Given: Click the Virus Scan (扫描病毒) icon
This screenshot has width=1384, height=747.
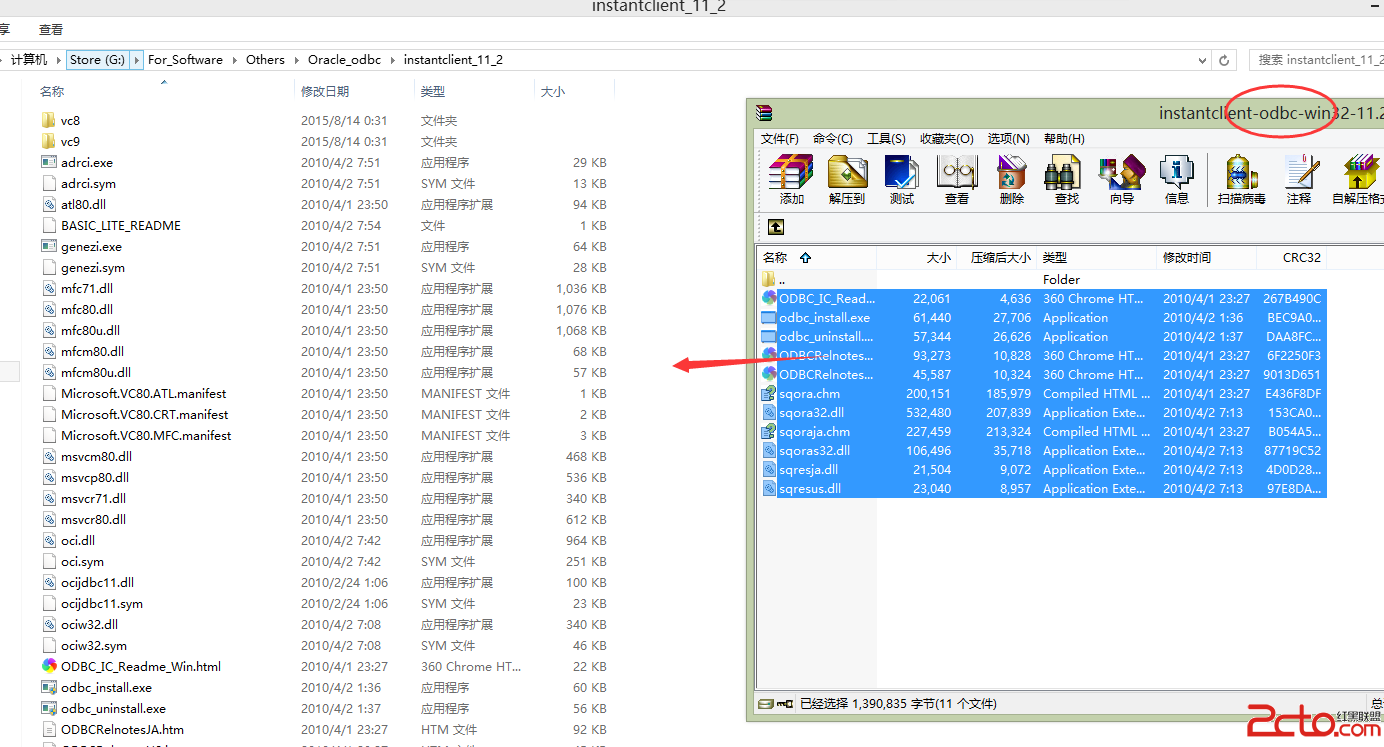Looking at the screenshot, I should point(1241,173).
